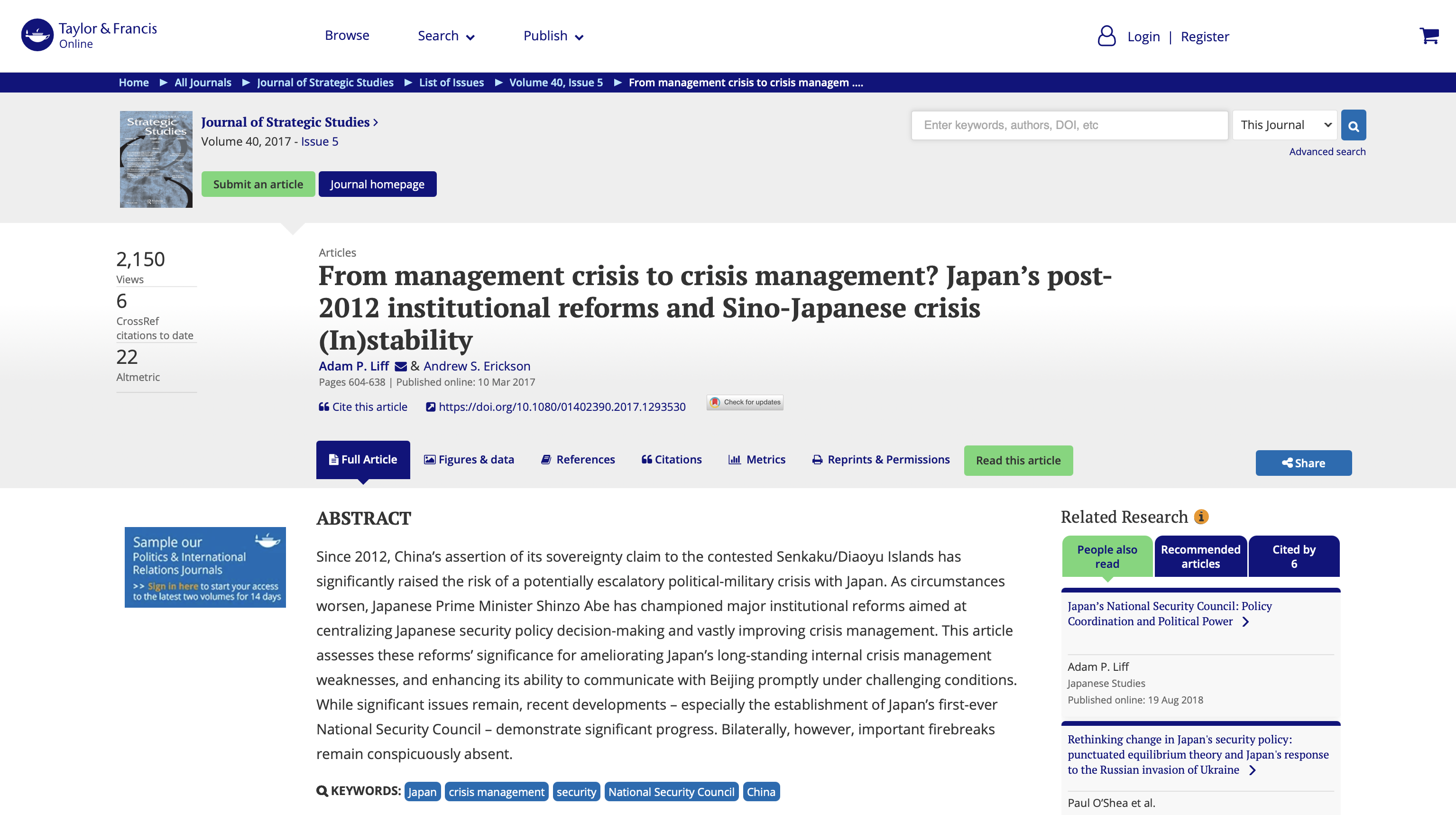Open author Andrew S. Erickson link
The image size is (1456, 815).
(x=477, y=366)
